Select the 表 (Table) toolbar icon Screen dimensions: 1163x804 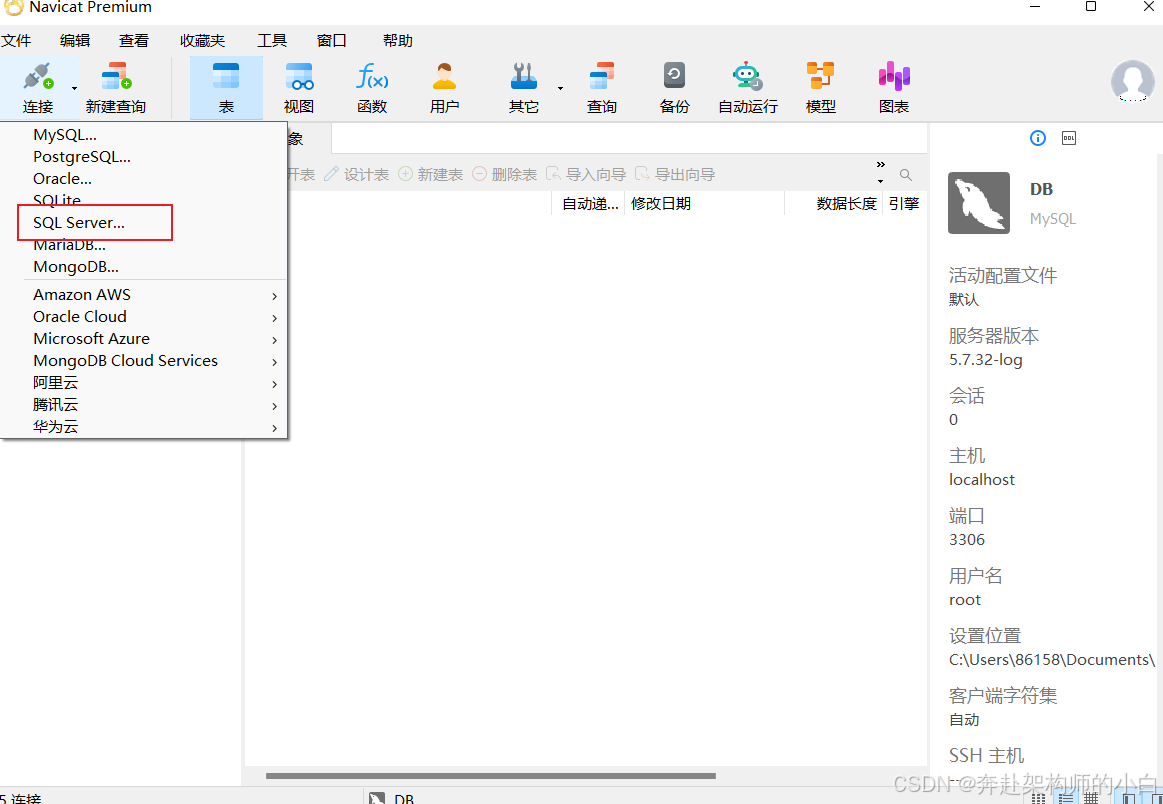226,88
